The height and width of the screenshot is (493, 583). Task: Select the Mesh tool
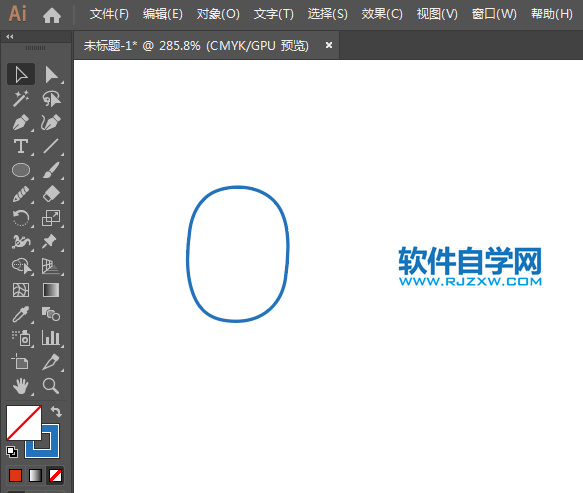[x=21, y=290]
